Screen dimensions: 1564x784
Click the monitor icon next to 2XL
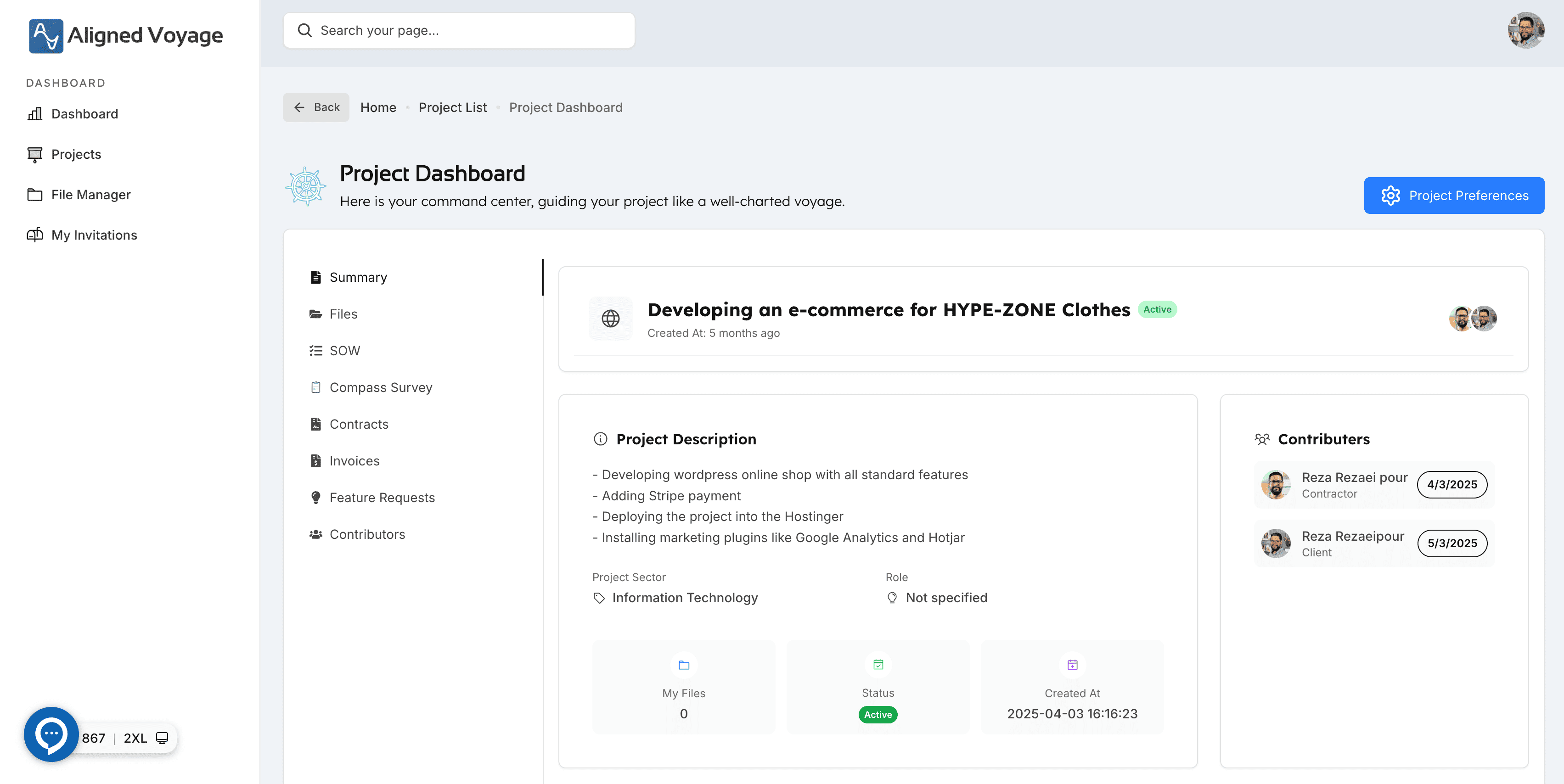(162, 738)
